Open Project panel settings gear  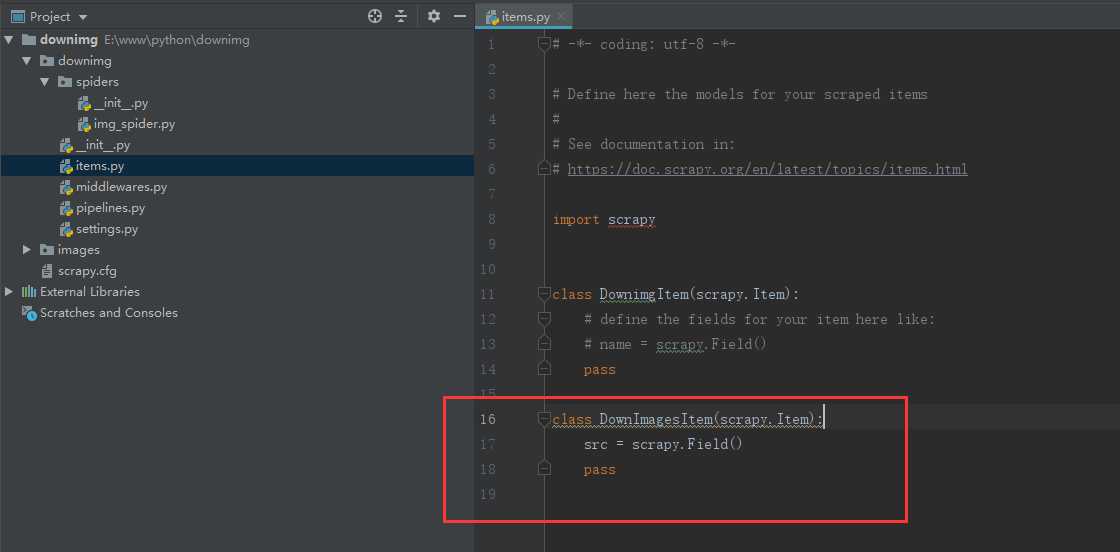[x=434, y=16]
